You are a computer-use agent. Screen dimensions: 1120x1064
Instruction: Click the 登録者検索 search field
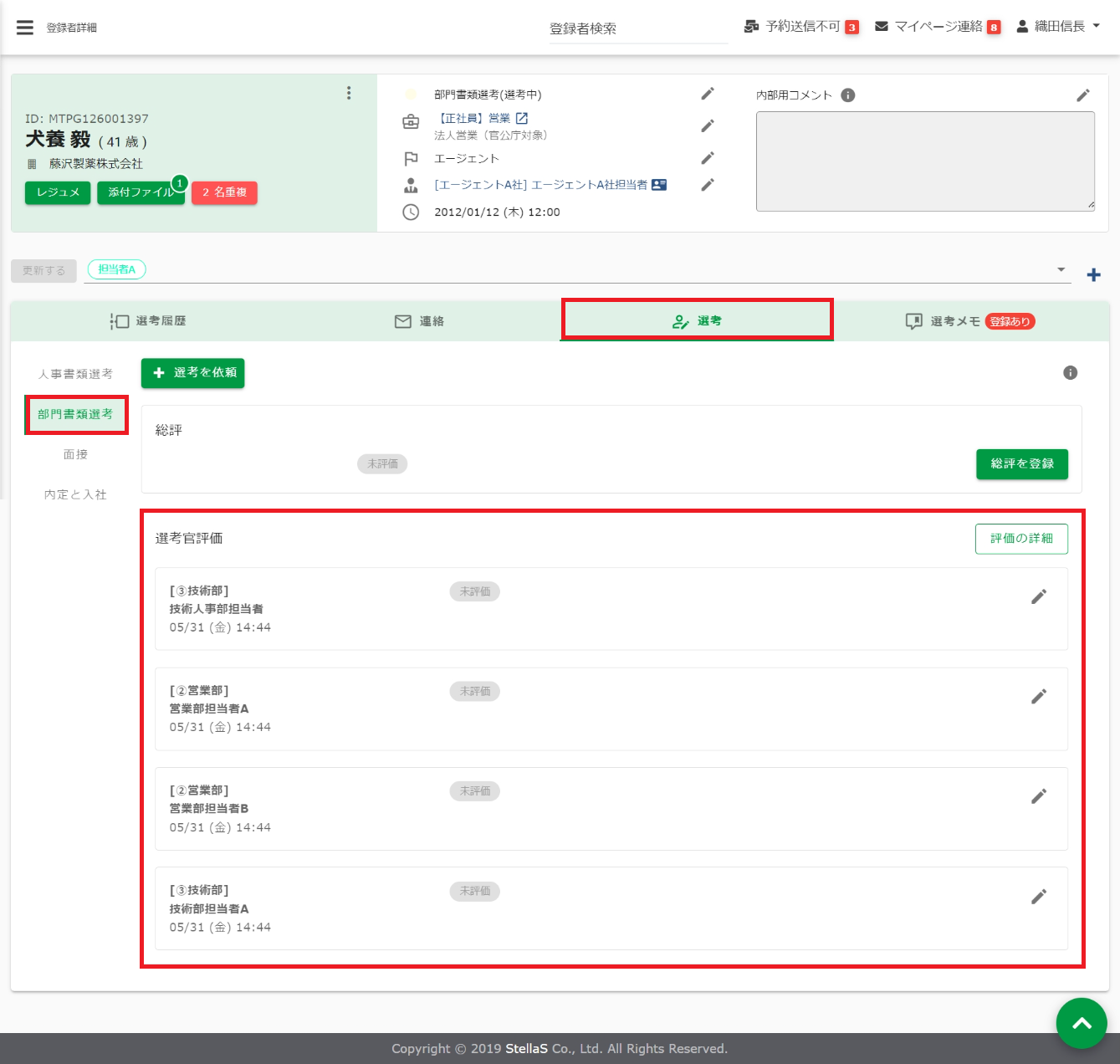tap(637, 28)
